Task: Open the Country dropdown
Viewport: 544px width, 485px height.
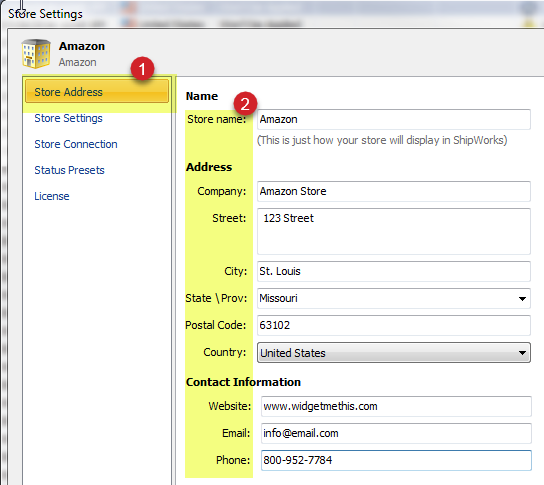Action: [x=394, y=352]
